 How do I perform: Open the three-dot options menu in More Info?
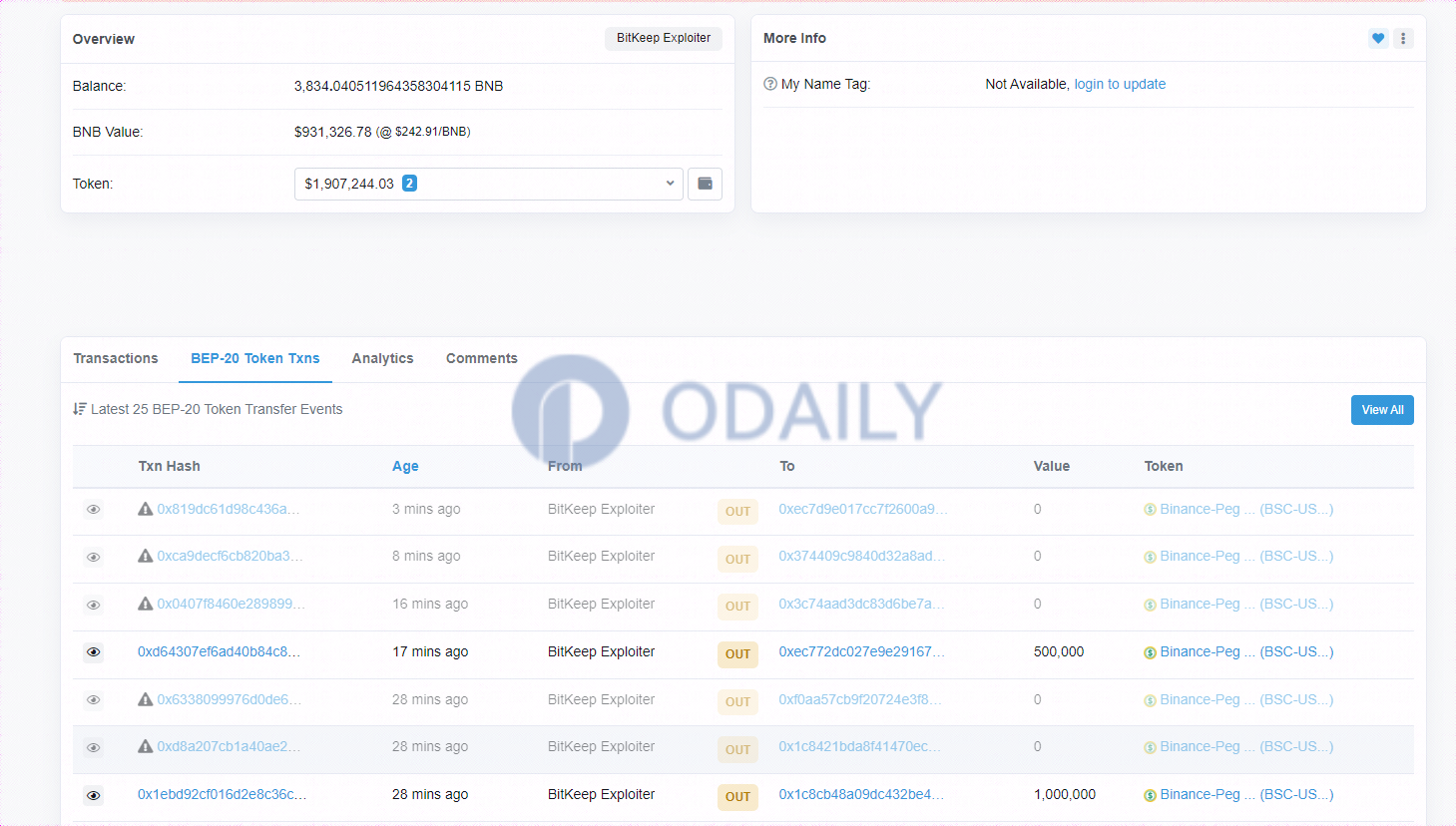point(1403,39)
